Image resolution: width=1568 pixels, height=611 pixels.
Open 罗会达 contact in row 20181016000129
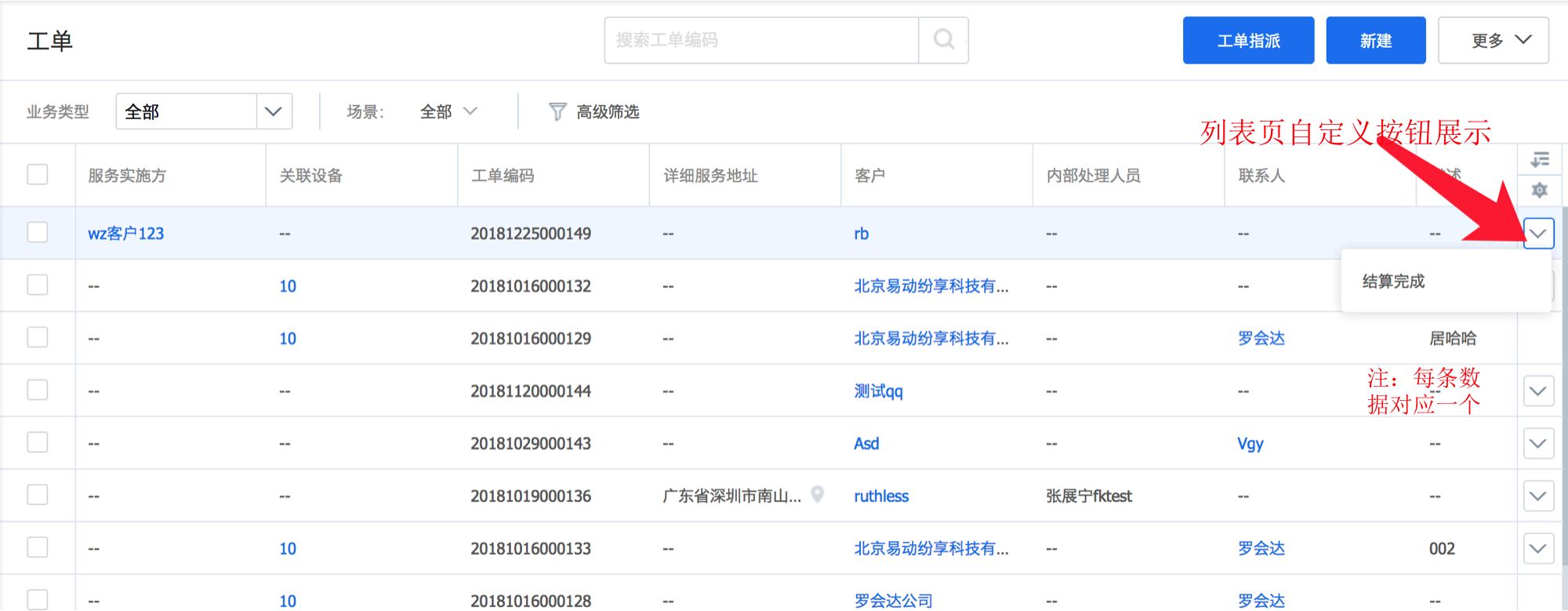click(1261, 339)
